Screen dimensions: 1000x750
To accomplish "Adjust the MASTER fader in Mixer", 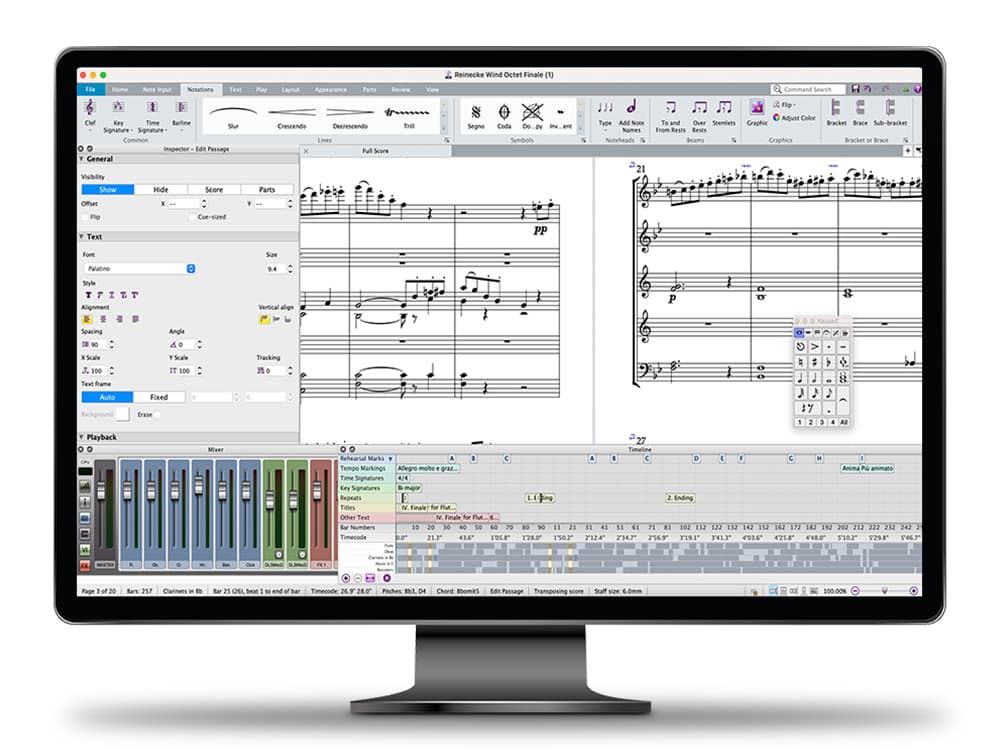I will coord(101,491).
